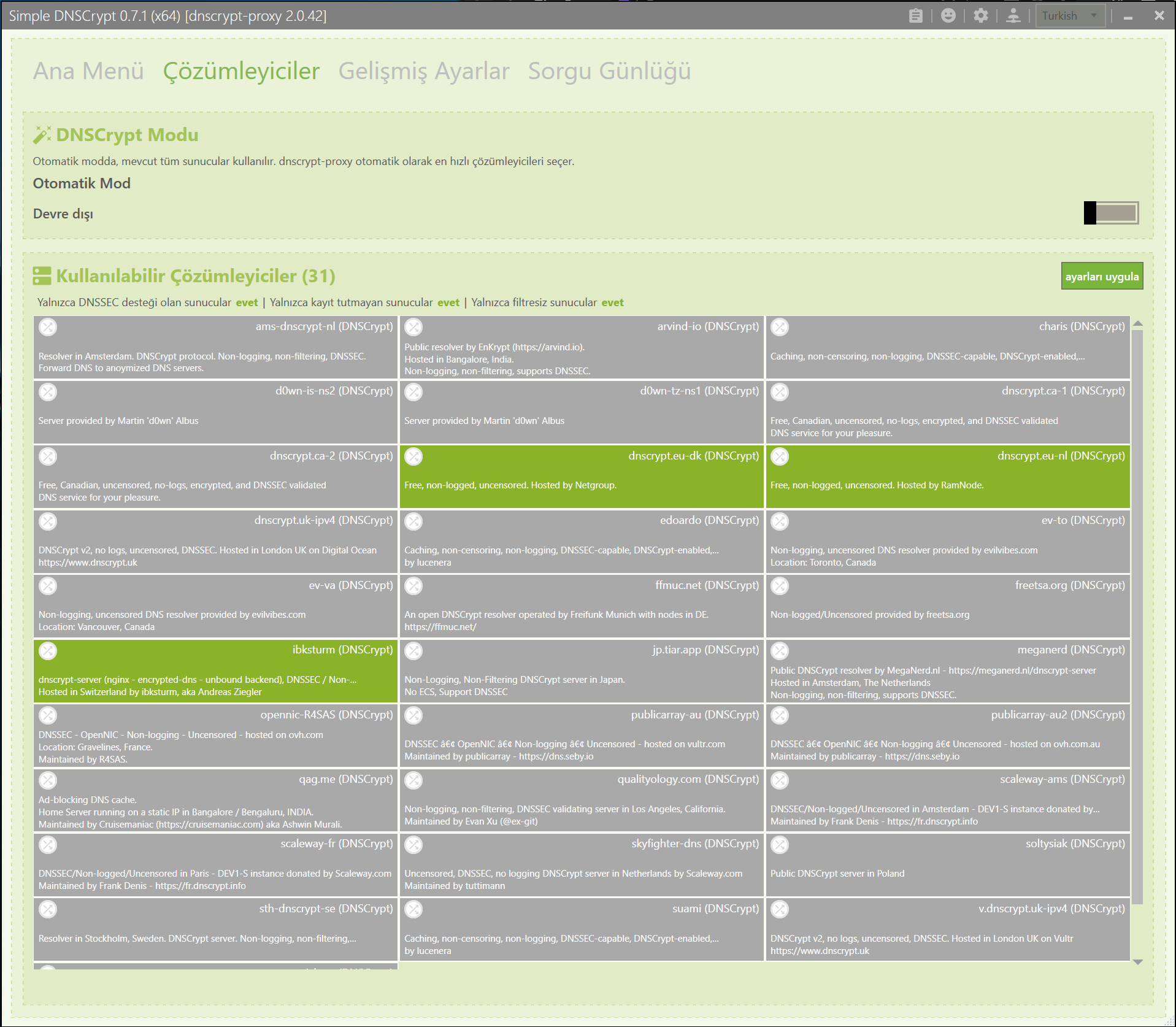The height and width of the screenshot is (1027, 1176).
Task: Select scaleway-fr (DNSCrypt) resolver name
Action: [x=337, y=844]
